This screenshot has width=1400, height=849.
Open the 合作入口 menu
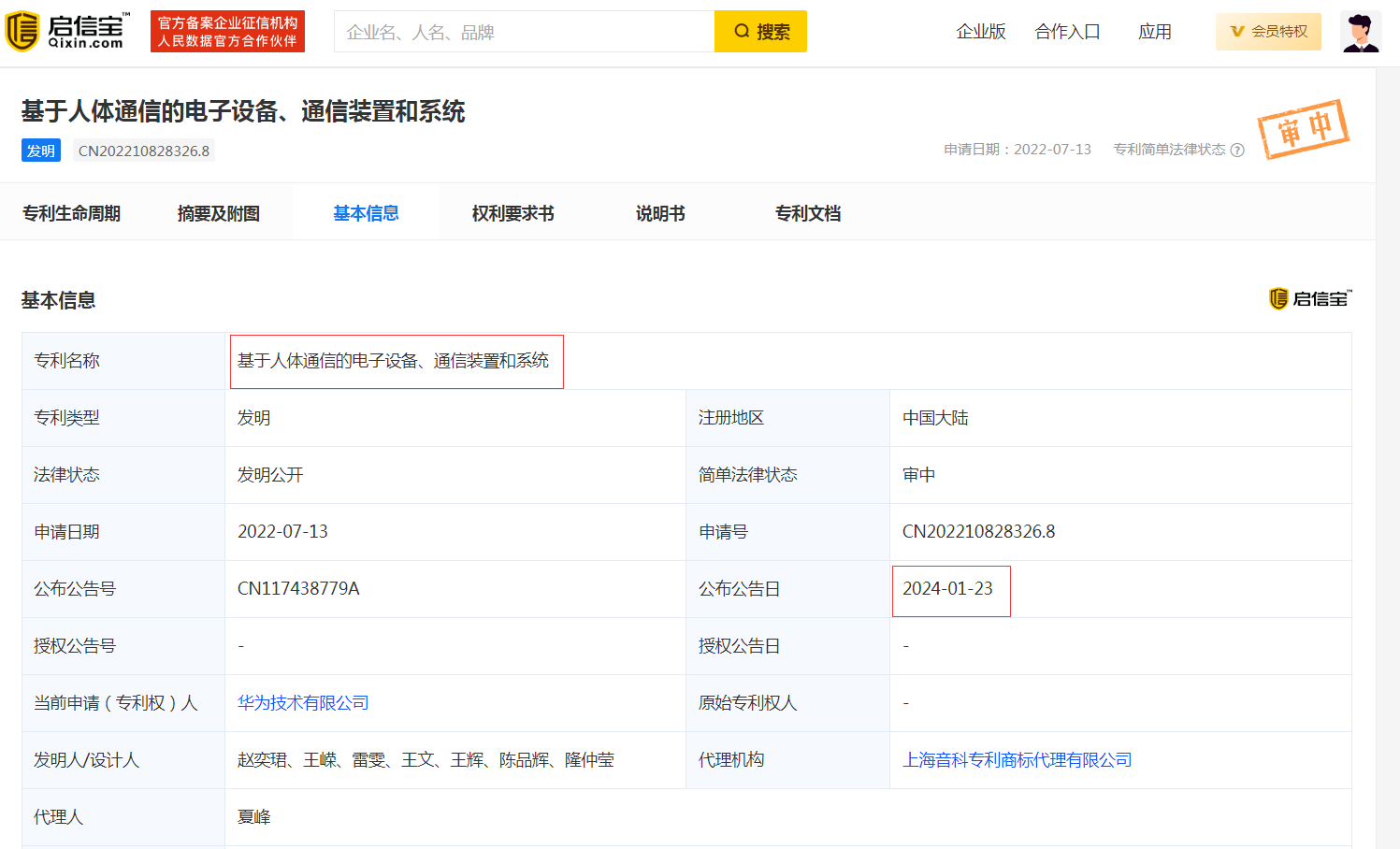point(1067,32)
